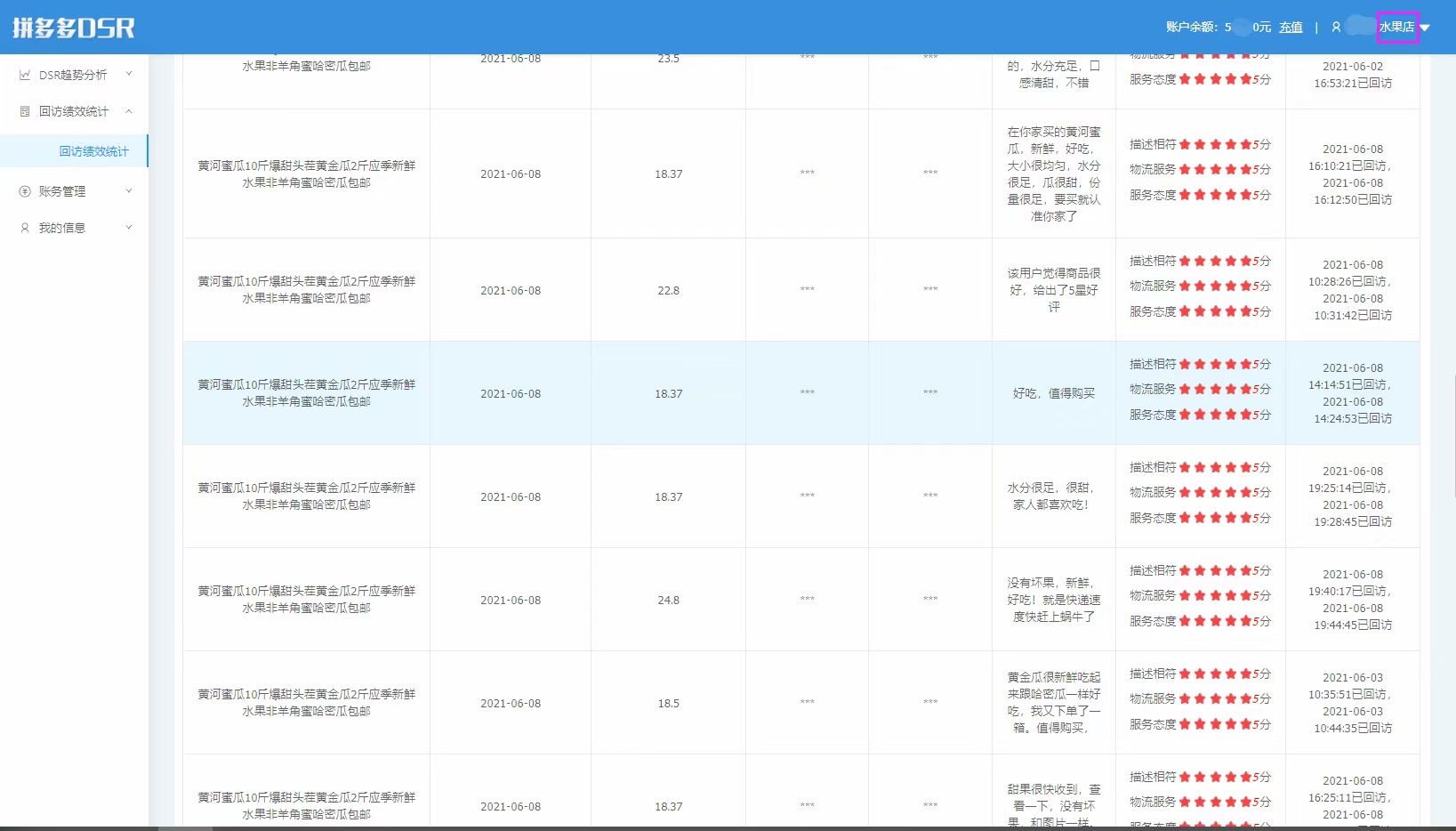Click the 回访绩效统计 report icon in sidebar
The image size is (1456, 831).
(24, 111)
